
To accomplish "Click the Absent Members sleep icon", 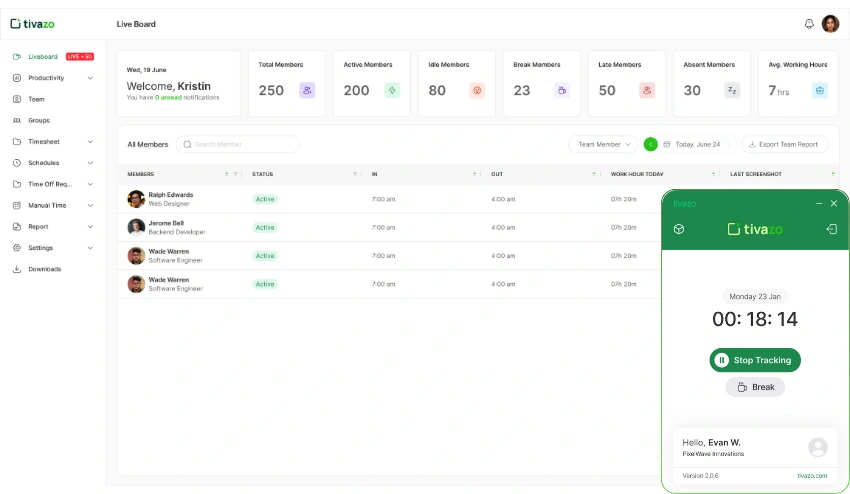I will pos(732,90).
